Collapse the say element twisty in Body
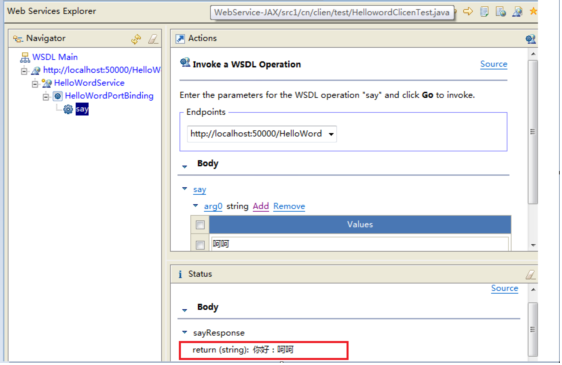This screenshot has width=562, height=365. [x=185, y=189]
